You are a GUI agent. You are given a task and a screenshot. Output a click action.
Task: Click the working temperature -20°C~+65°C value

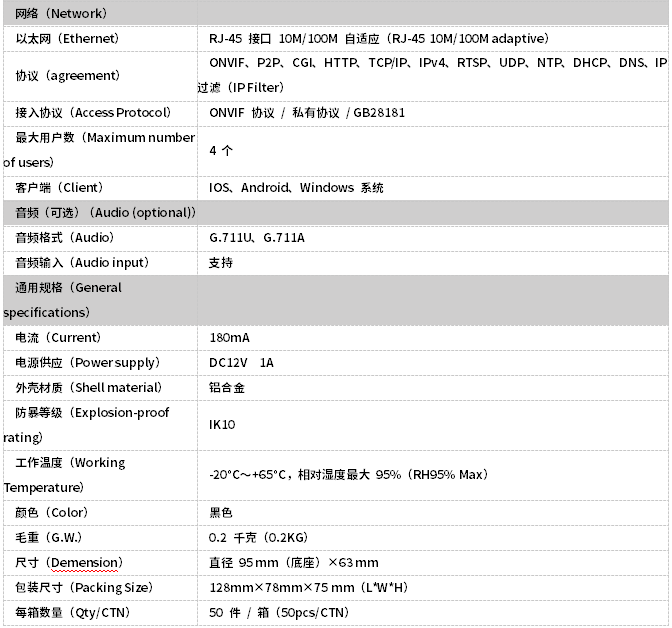pyautogui.click(x=348, y=475)
